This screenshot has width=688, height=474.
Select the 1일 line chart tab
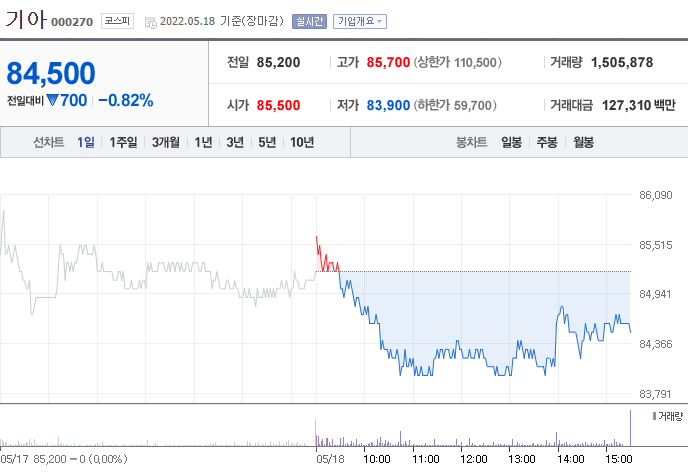tap(86, 142)
